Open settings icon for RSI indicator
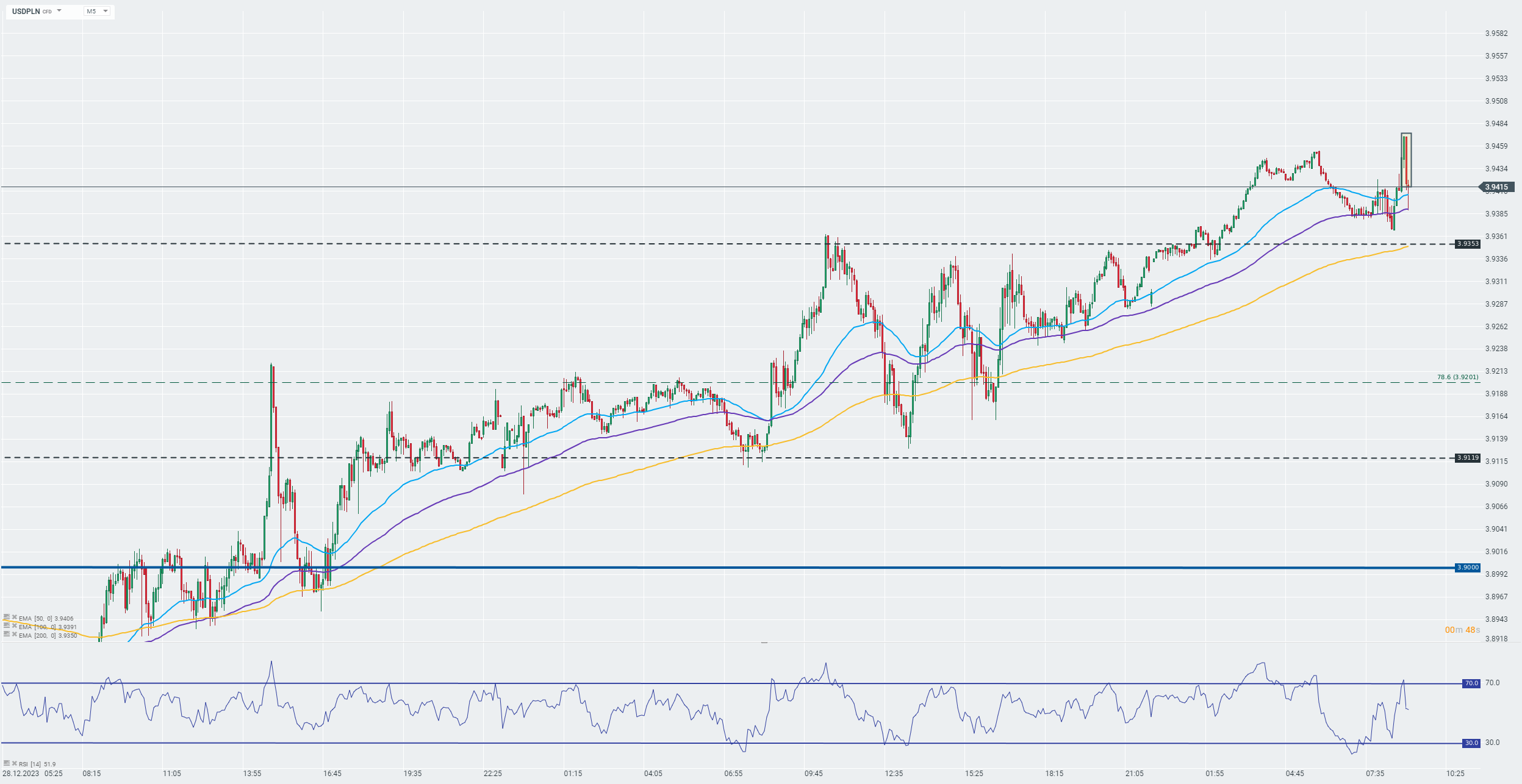Screen dimensions: 1522x784 click(x=7, y=763)
